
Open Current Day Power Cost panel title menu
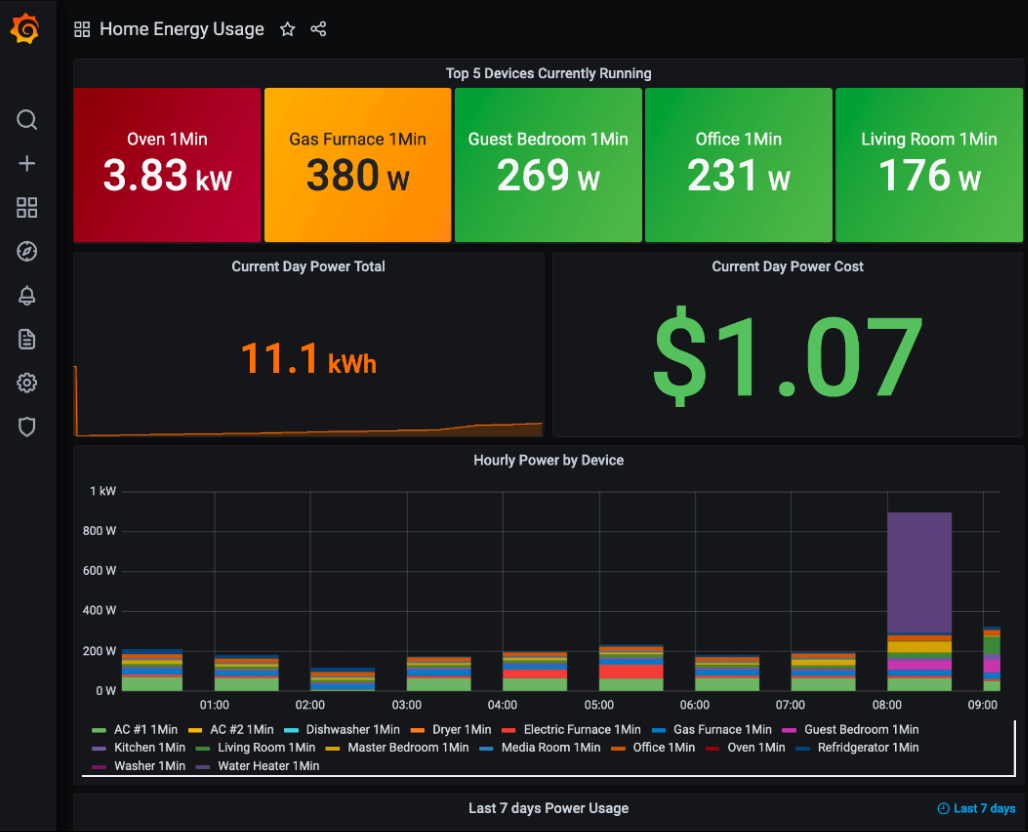pyautogui.click(x=787, y=267)
